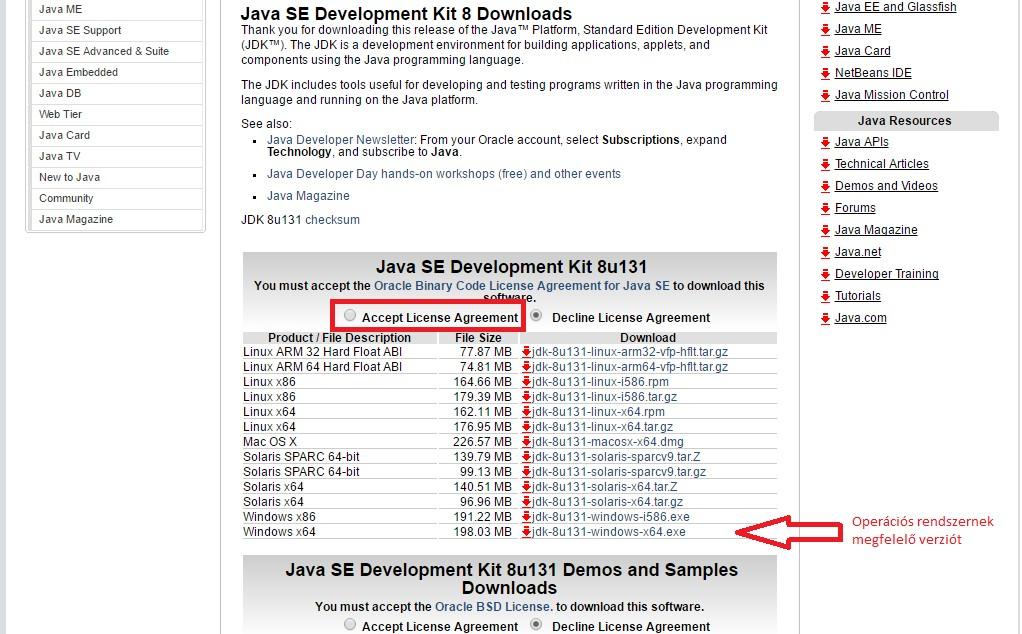This screenshot has width=1022, height=634.
Task: Open Java Magazine link under See also
Action: 308,195
